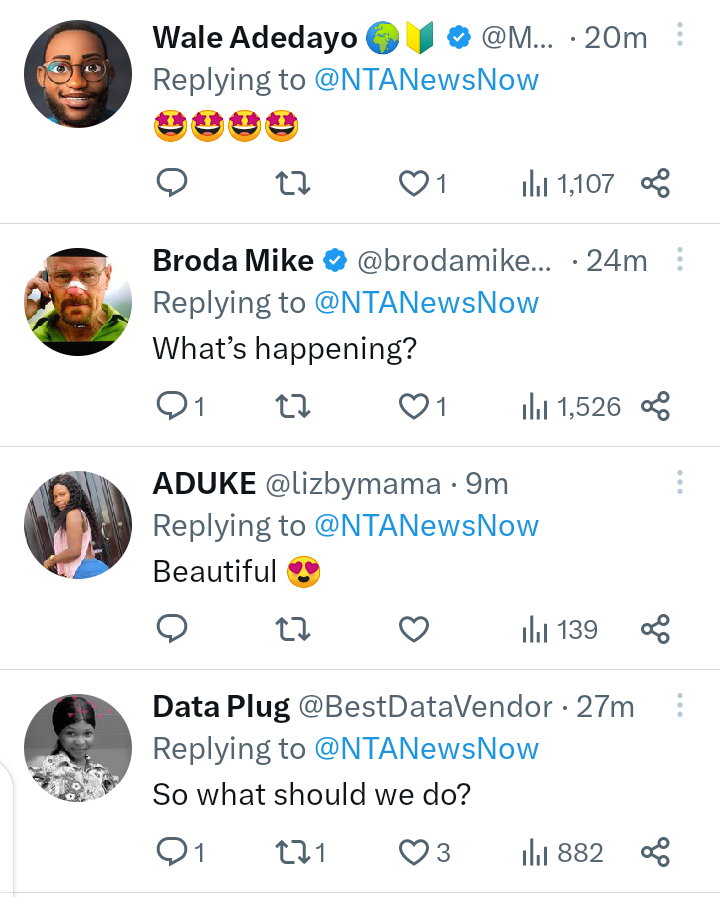Open more options menu on Broda Mike's tweet
Image resolution: width=720 pixels, height=897 pixels.
click(x=680, y=260)
